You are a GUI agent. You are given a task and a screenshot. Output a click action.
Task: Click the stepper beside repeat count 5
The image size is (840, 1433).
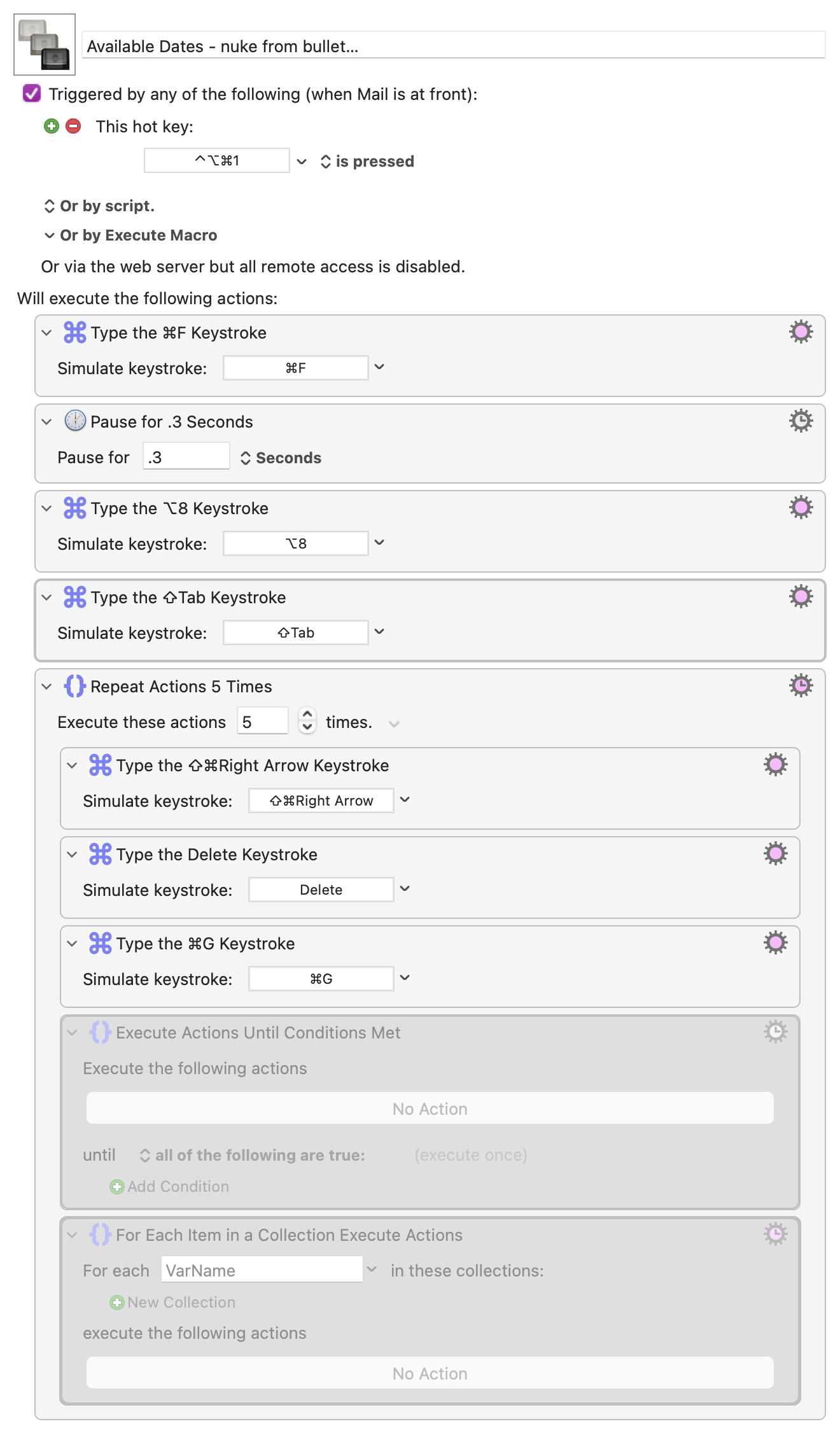coord(307,721)
